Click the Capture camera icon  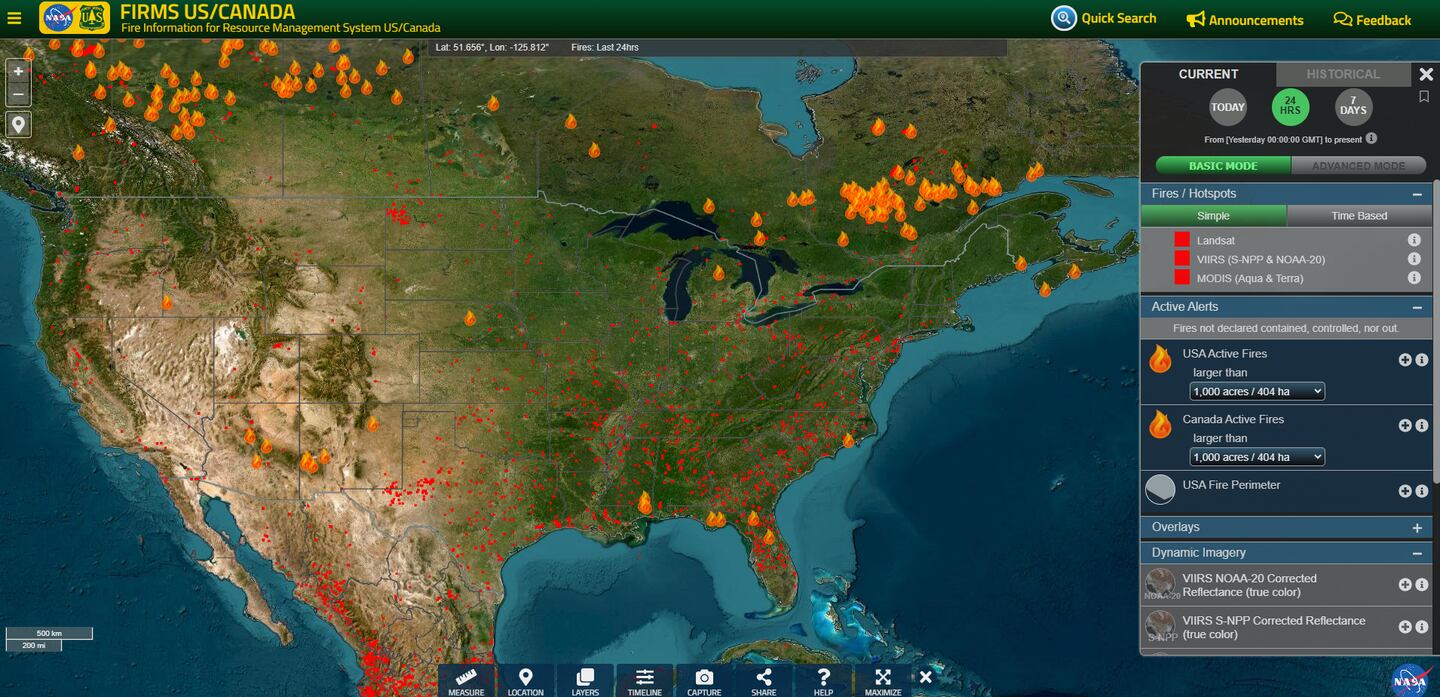704,680
